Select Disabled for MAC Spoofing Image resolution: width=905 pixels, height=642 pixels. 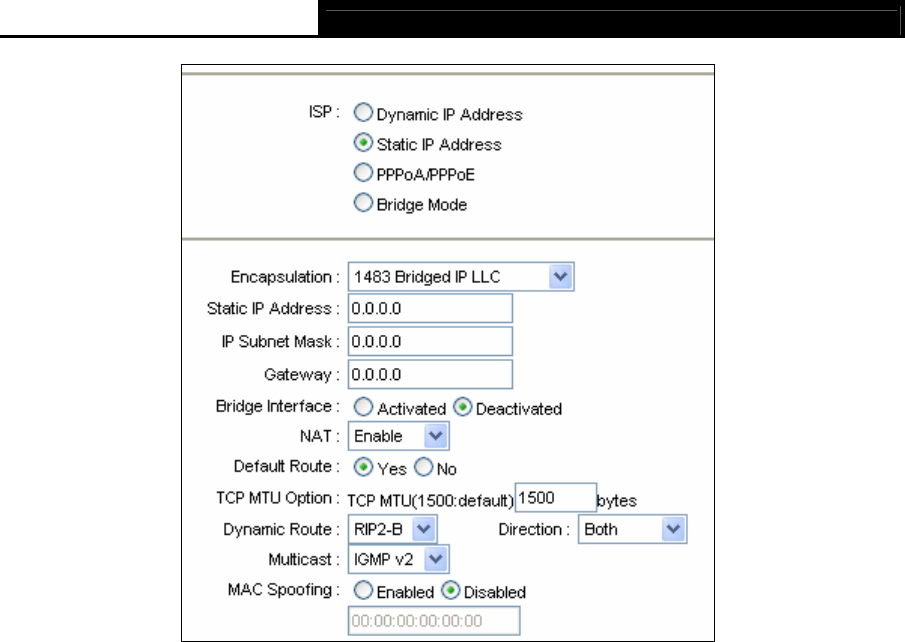pyautogui.click(x=450, y=590)
